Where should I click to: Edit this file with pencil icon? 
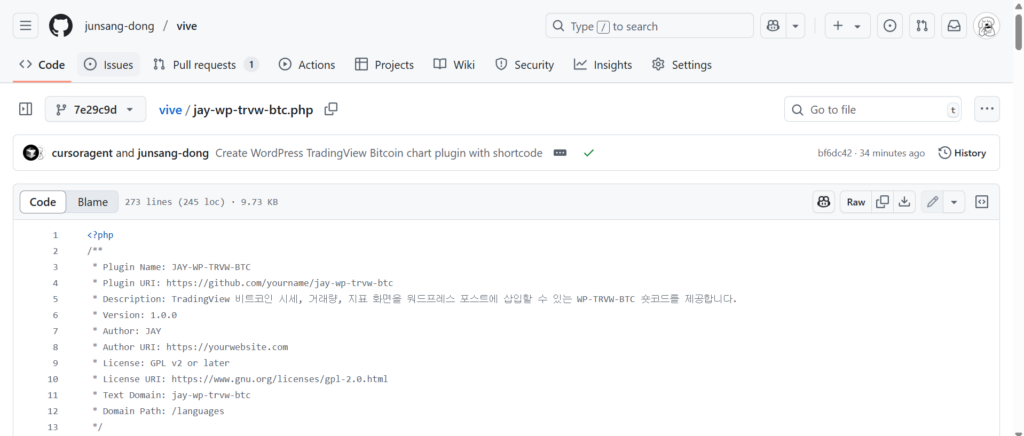933,202
